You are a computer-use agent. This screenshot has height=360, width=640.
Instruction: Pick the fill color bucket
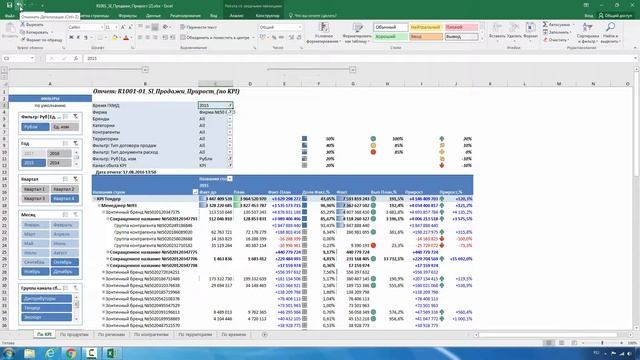coord(115,38)
